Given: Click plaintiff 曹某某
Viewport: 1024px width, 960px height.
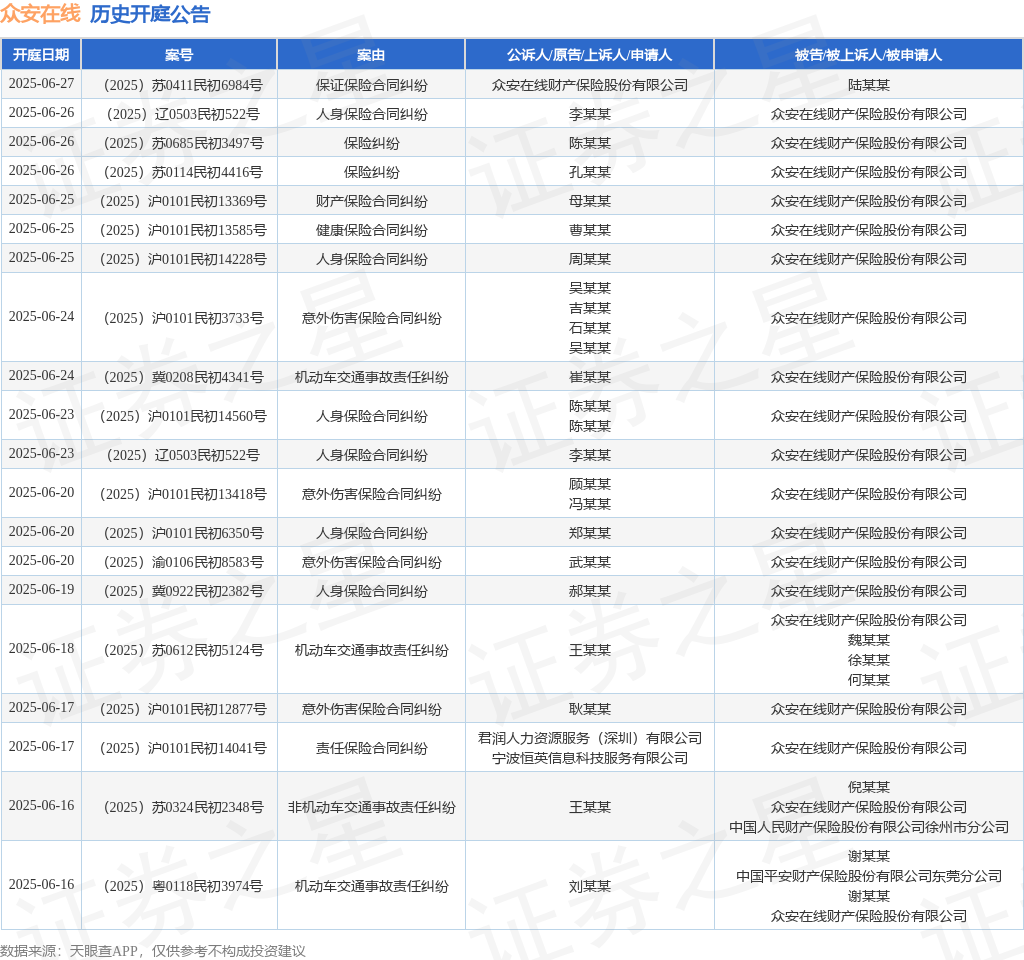Looking at the screenshot, I should pyautogui.click(x=590, y=230).
